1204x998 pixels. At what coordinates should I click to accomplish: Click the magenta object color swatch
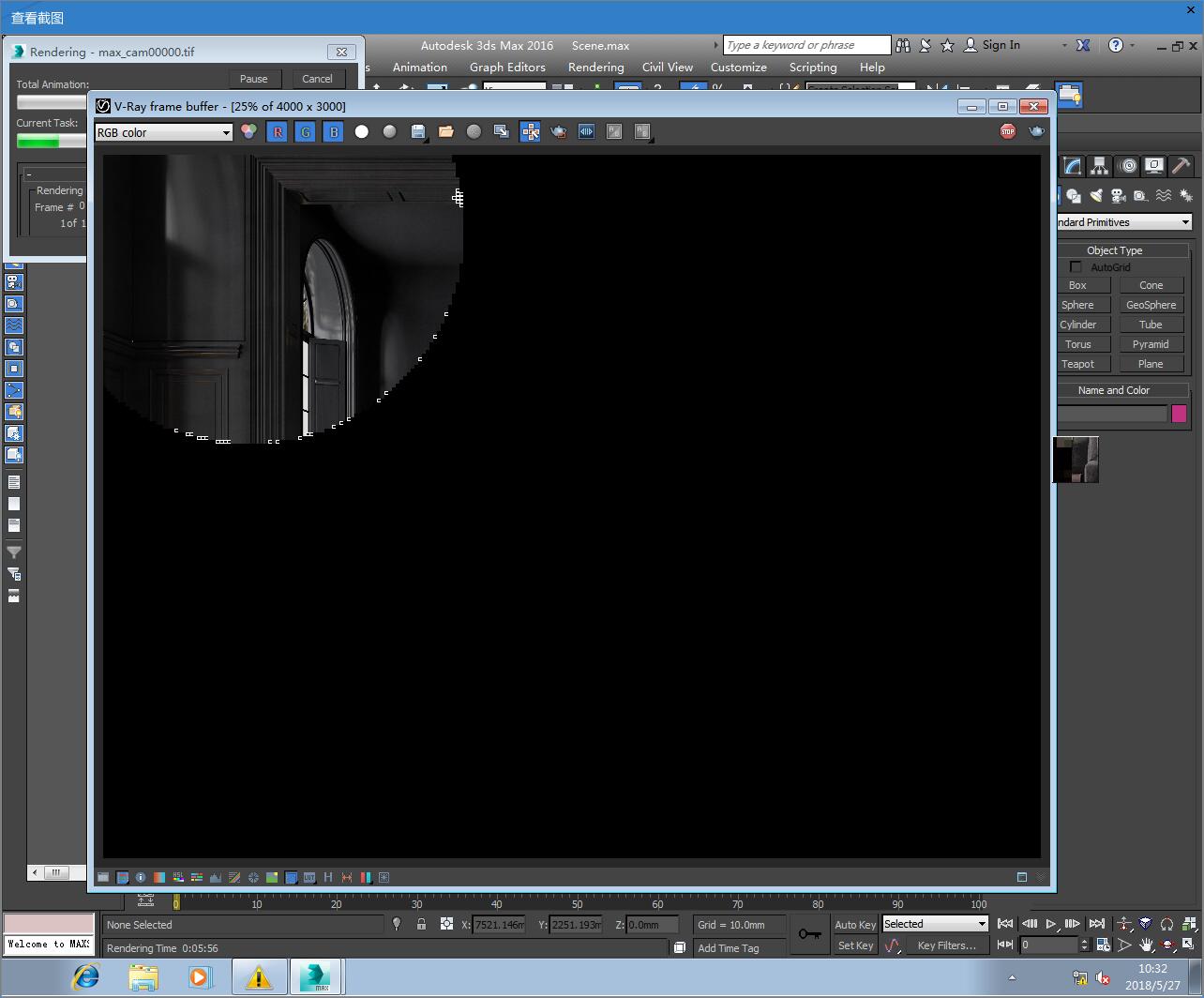pos(1179,414)
